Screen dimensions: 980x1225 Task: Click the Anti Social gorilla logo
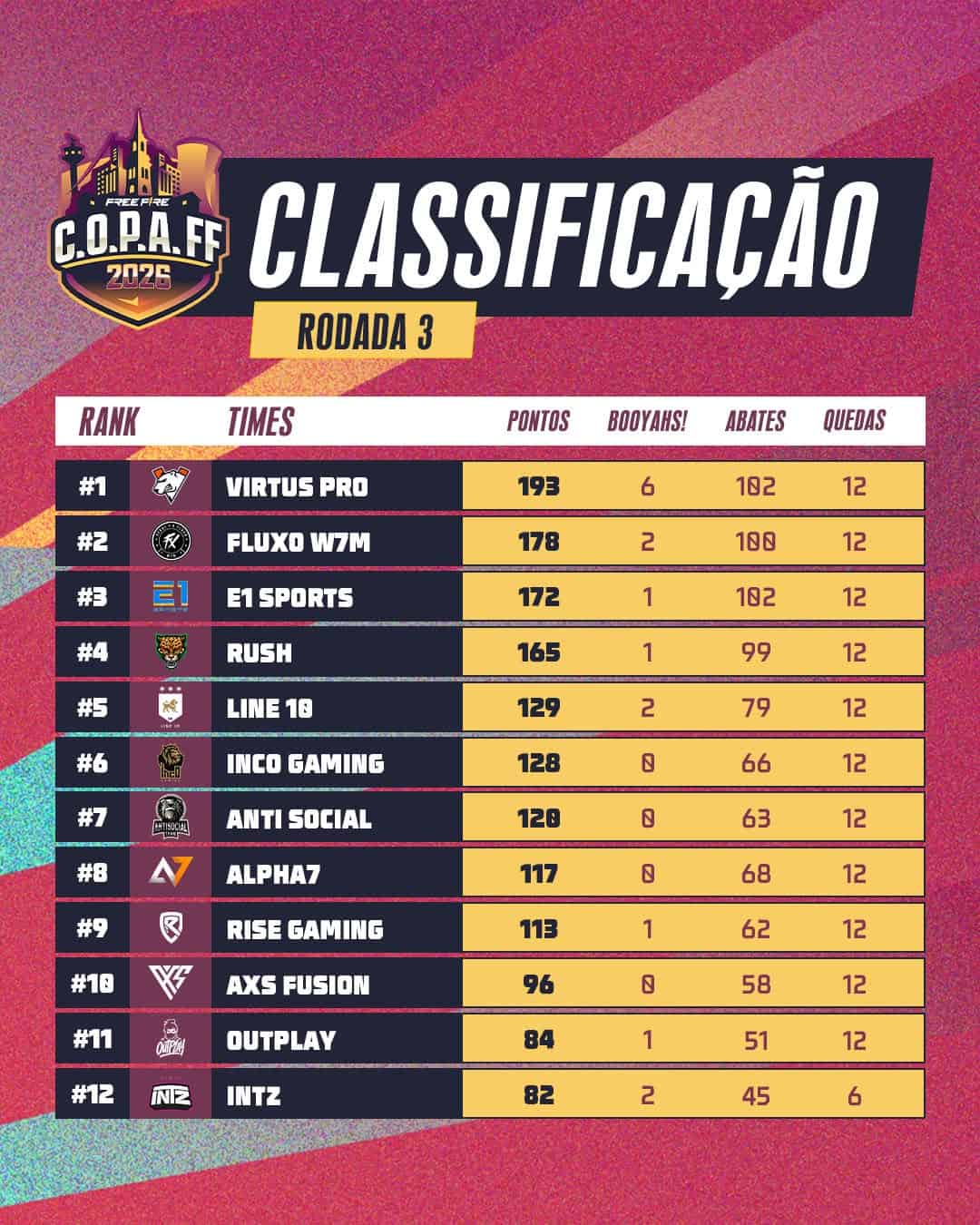tap(170, 818)
